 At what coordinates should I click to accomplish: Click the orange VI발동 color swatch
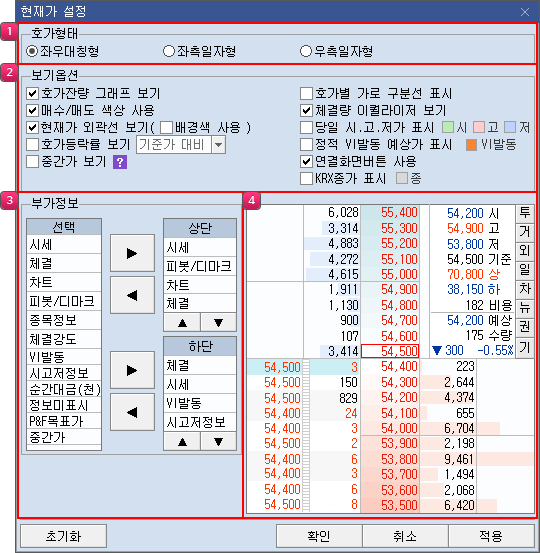(x=471, y=145)
